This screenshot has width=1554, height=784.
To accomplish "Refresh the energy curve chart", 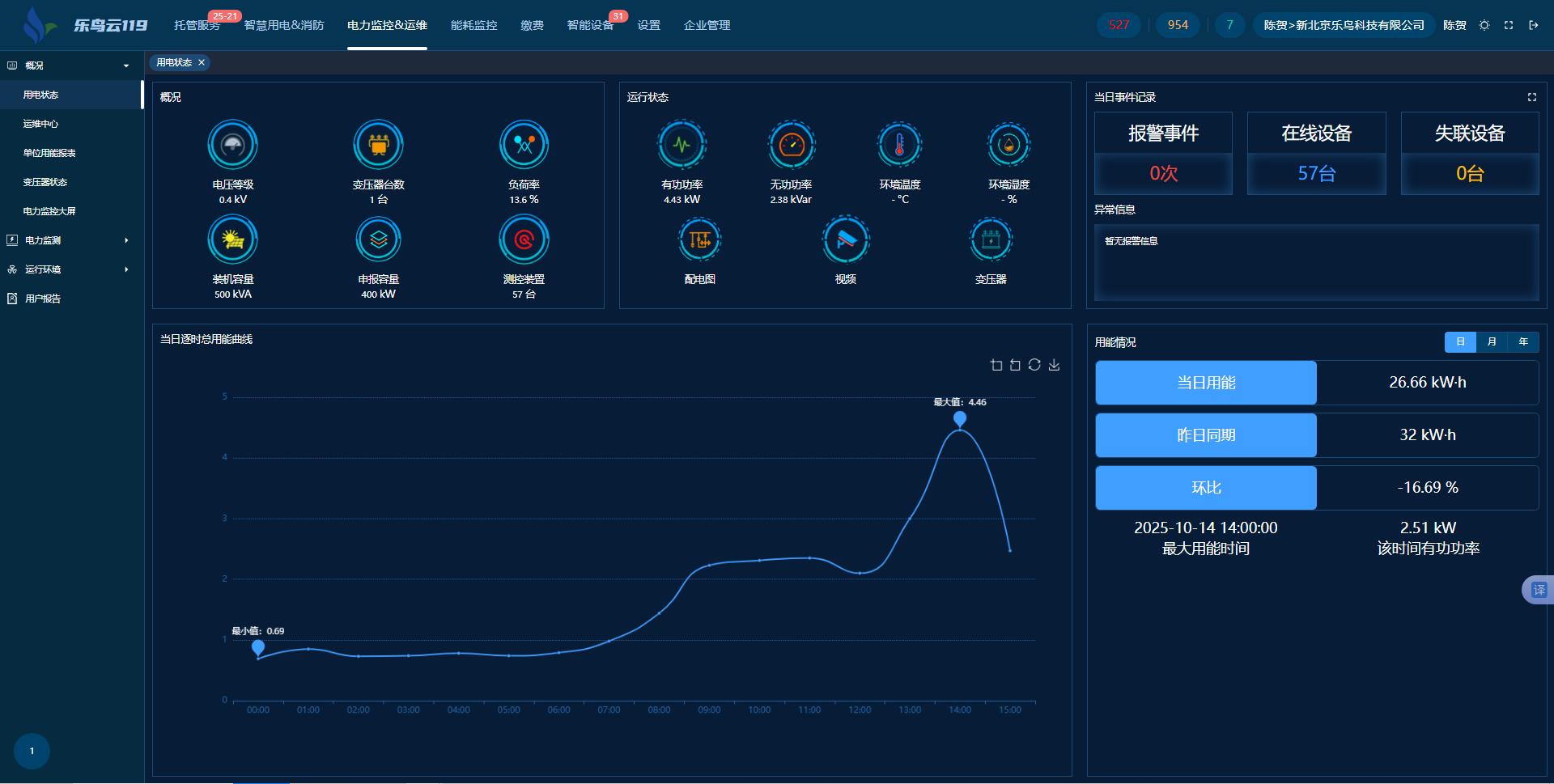I will (1034, 365).
